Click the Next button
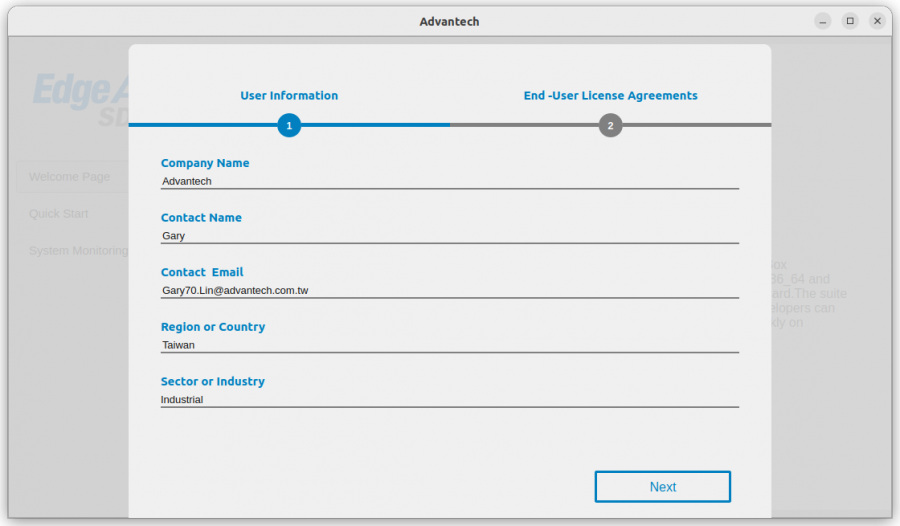Image resolution: width=900 pixels, height=526 pixels. [x=662, y=487]
